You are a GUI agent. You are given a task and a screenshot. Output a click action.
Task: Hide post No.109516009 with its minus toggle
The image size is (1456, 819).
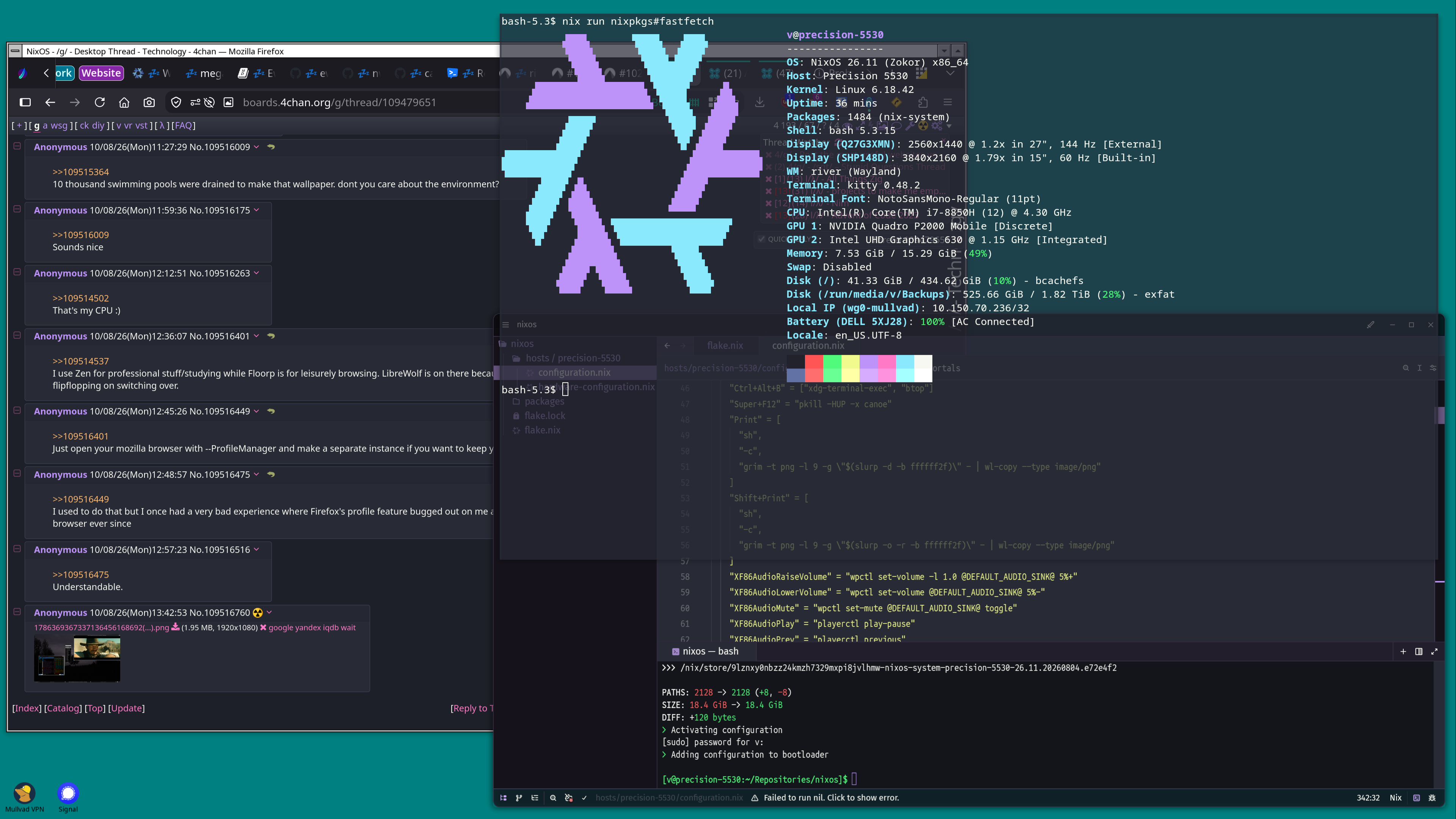pos(17,146)
